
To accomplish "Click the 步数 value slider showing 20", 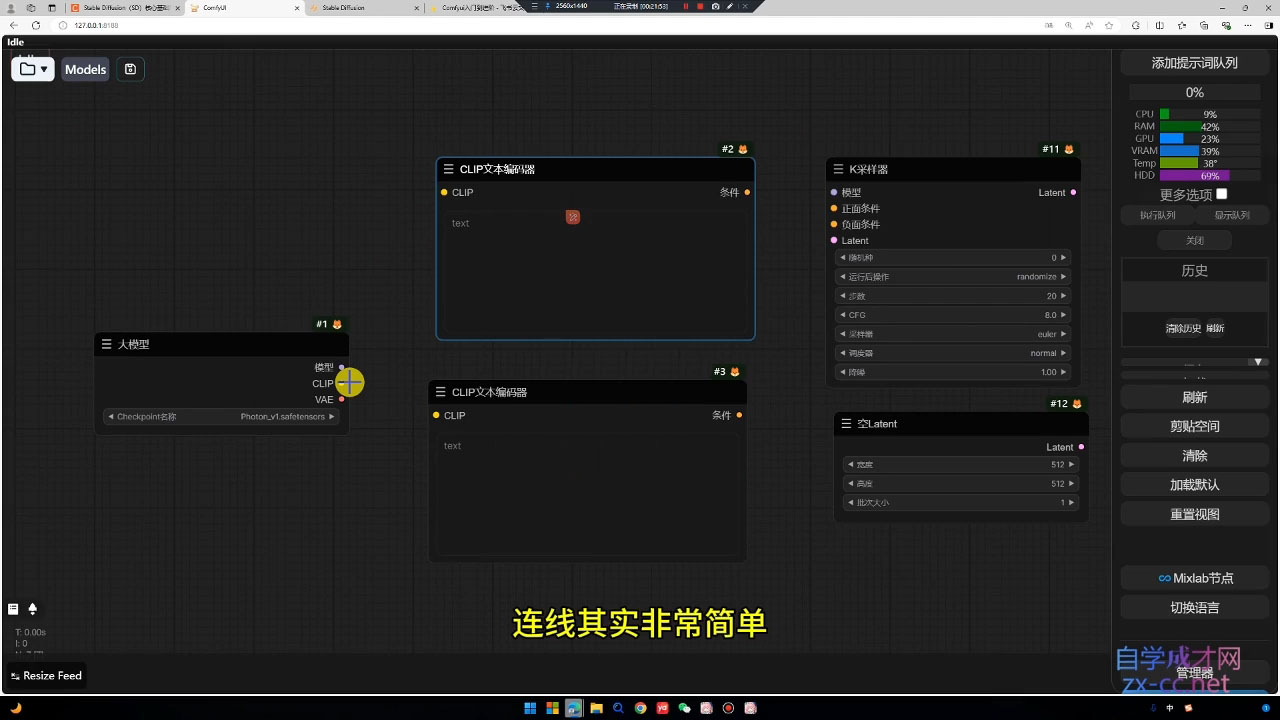I will (x=953, y=296).
